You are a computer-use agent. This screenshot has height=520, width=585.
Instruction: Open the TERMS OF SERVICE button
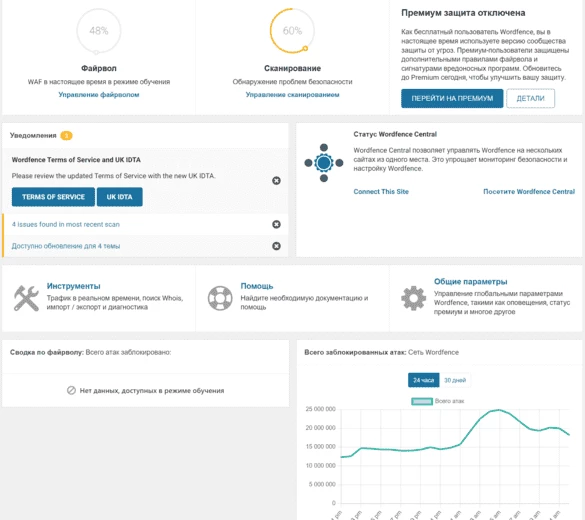[53, 197]
